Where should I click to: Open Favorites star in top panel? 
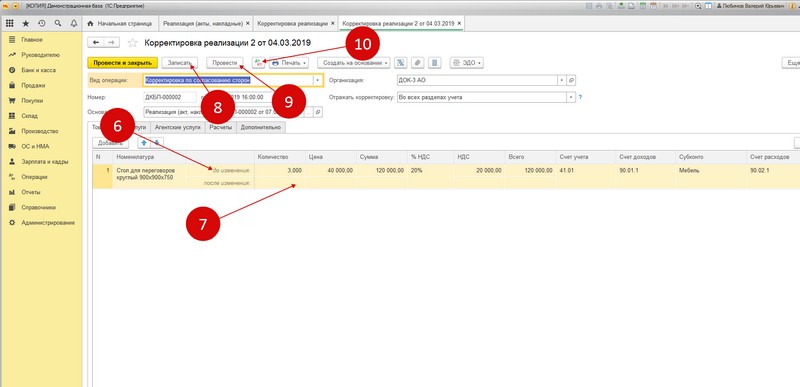(26, 23)
